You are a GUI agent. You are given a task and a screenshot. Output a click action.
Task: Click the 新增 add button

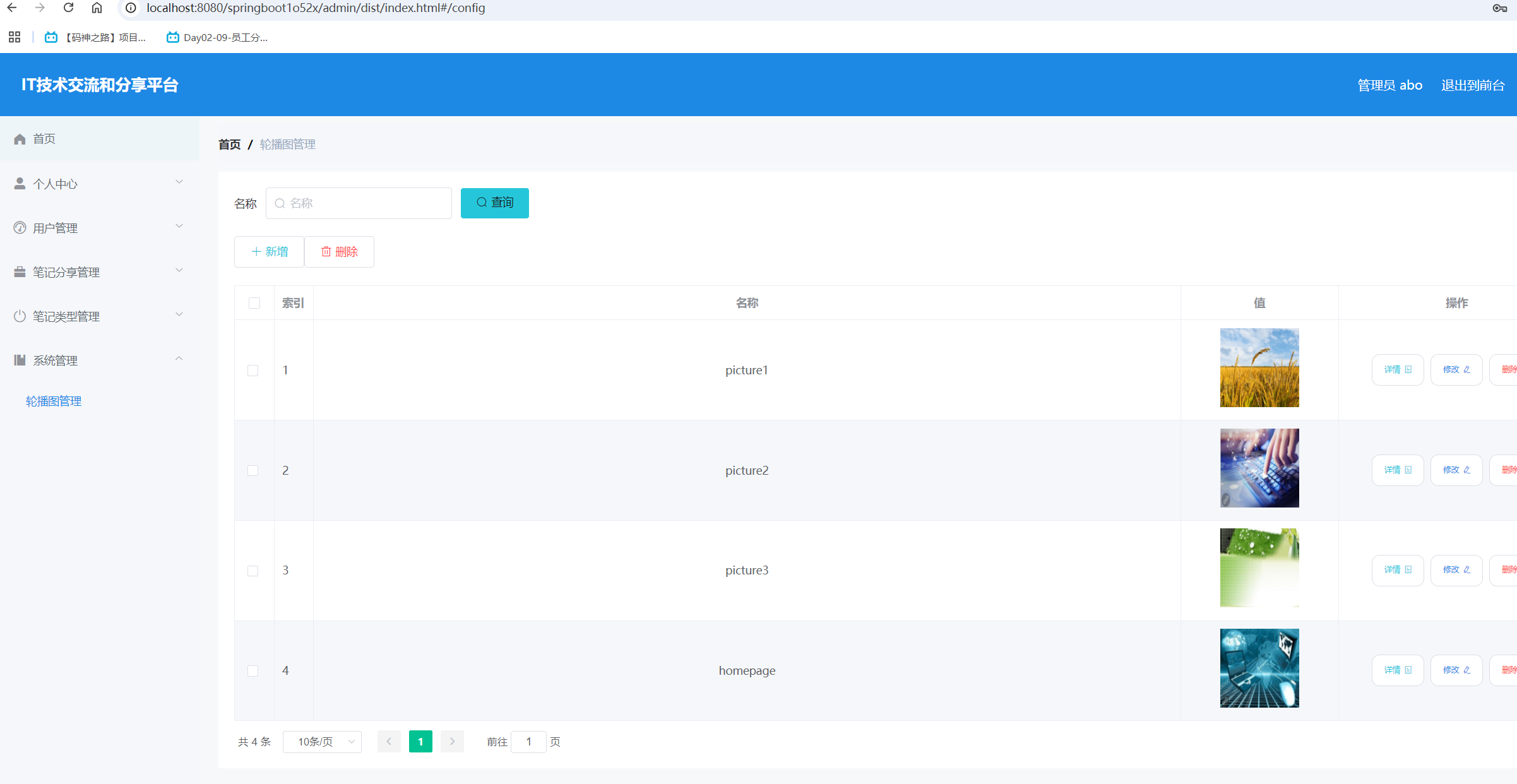269,252
